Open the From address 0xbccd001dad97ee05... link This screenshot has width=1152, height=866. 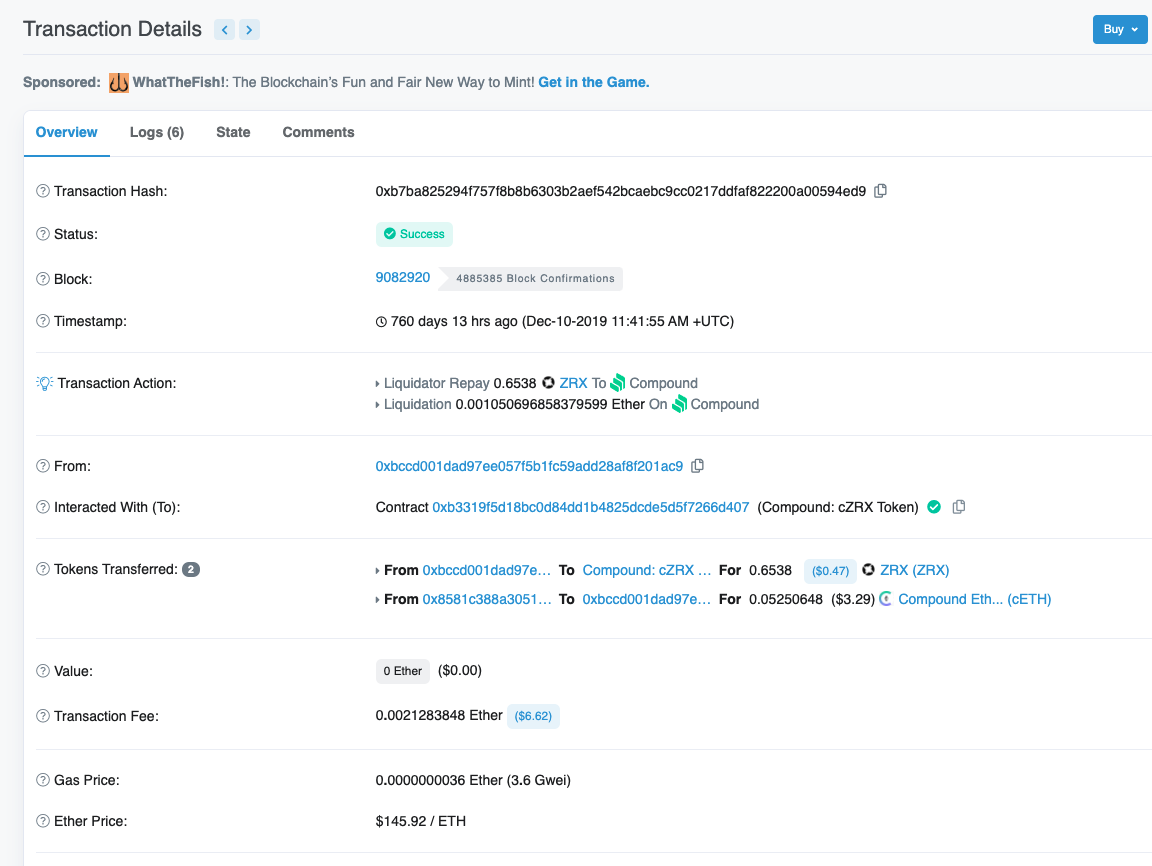coord(529,466)
